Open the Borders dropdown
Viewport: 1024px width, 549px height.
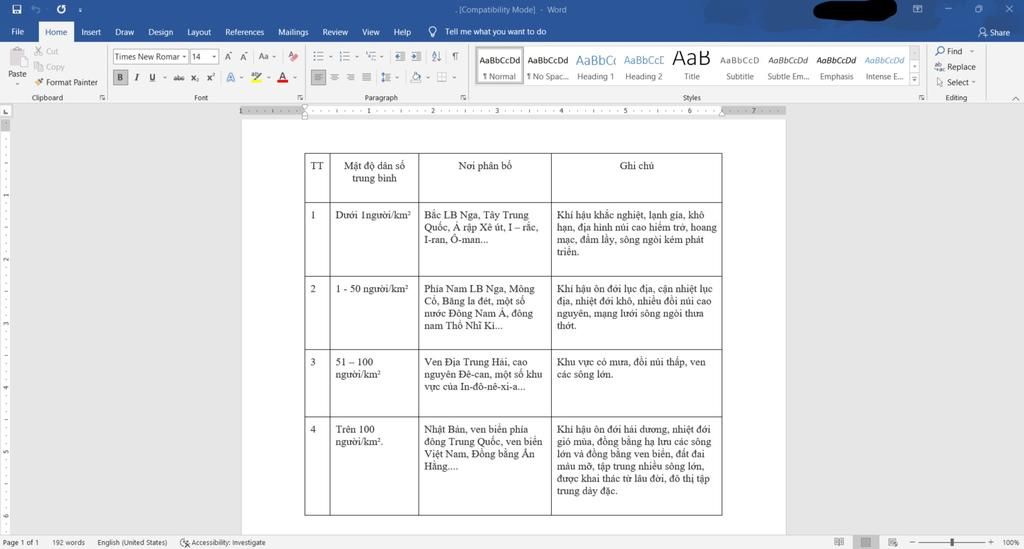tap(454, 78)
